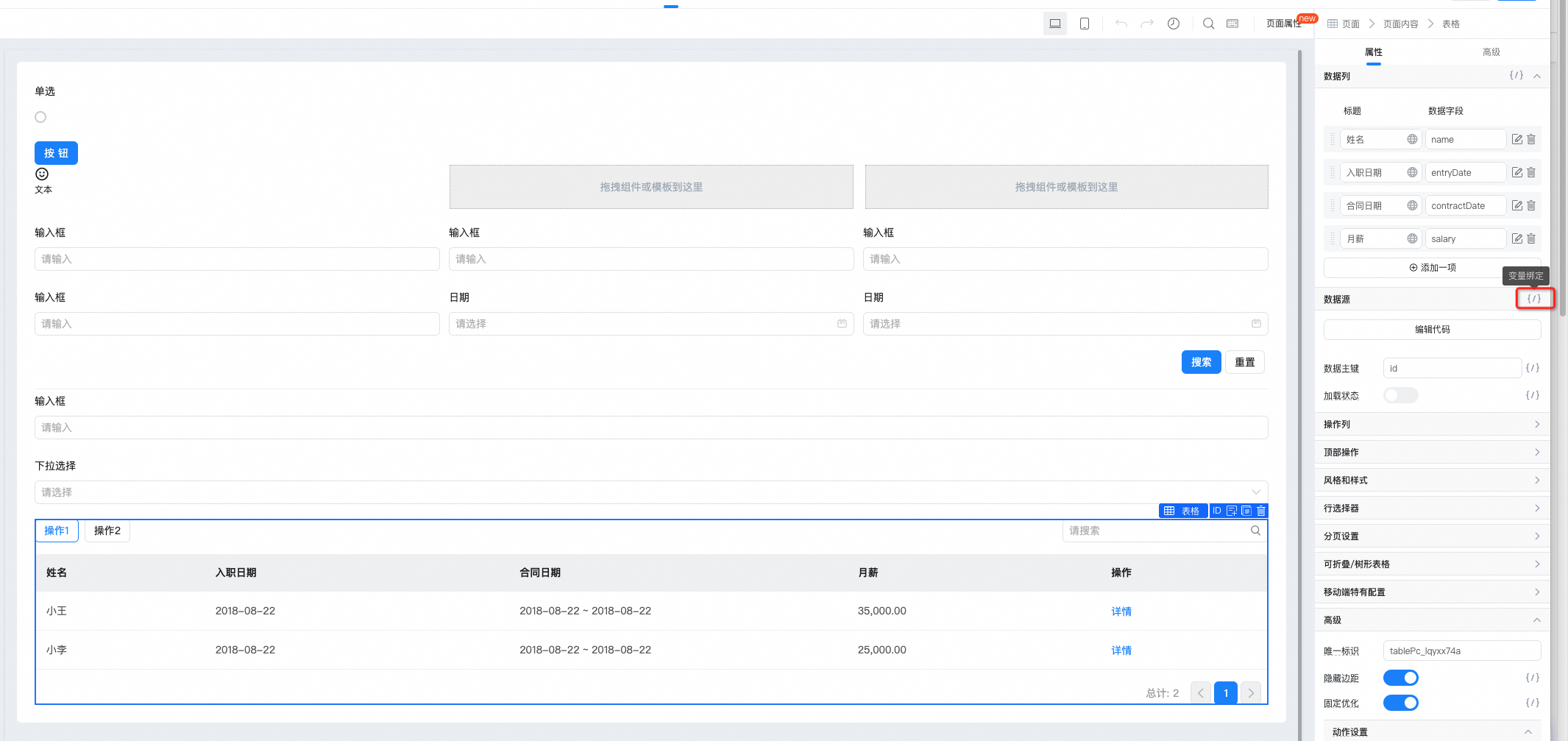Go to 页面 in breadcrumb
The width and height of the screenshot is (1568, 741).
pyautogui.click(x=1351, y=24)
